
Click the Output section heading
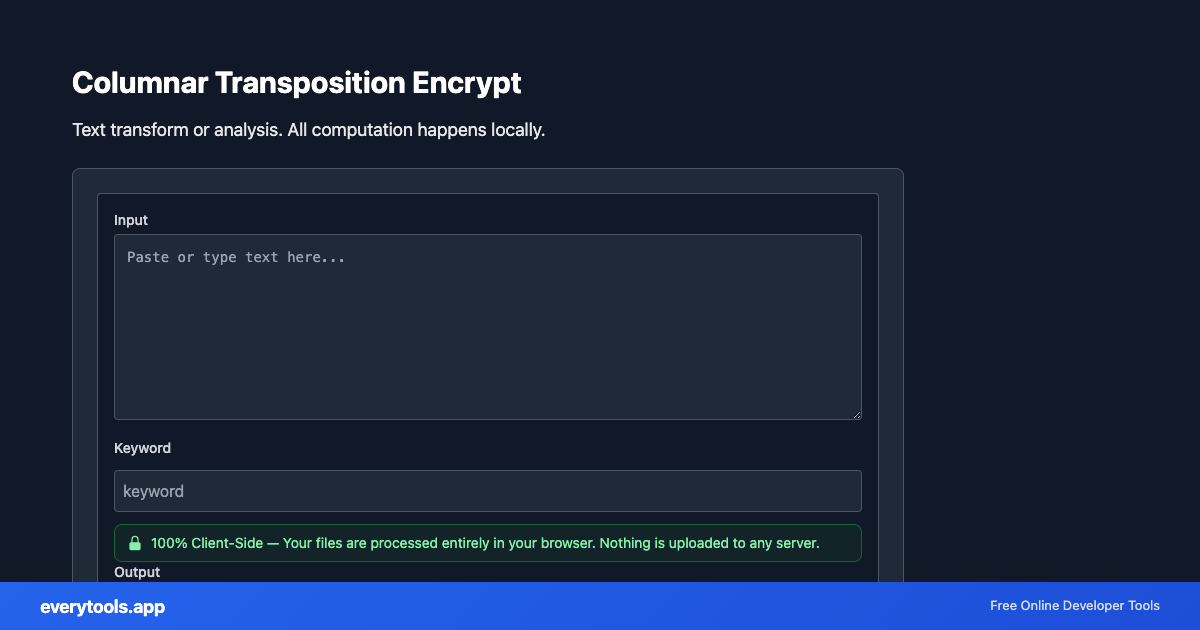point(137,572)
